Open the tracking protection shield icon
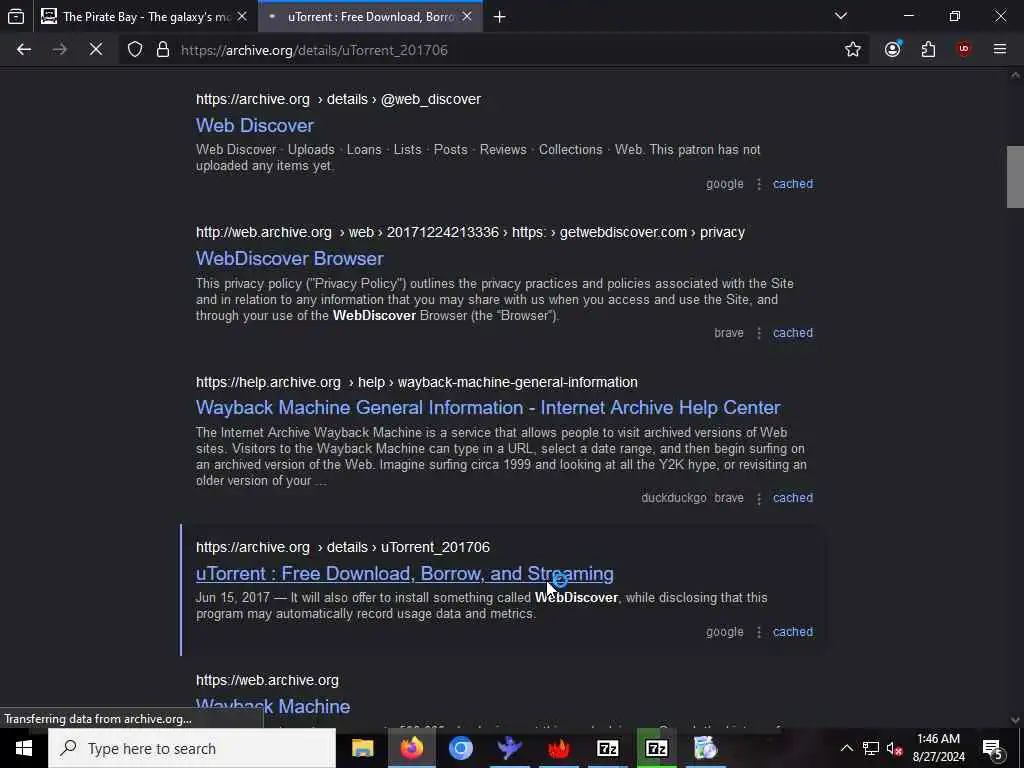This screenshot has height=768, width=1024. click(135, 50)
